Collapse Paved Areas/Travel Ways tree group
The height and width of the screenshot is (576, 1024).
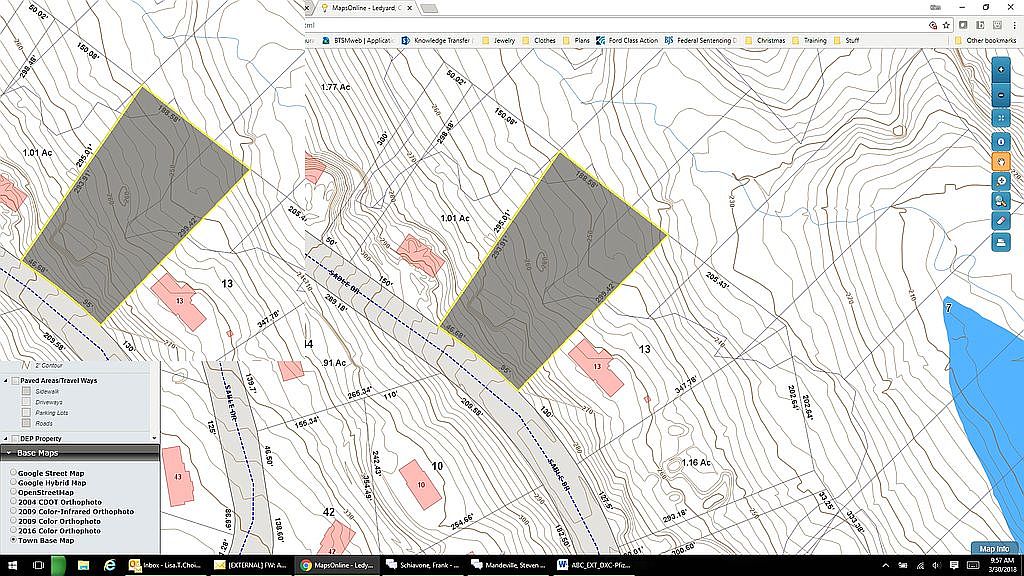pos(6,380)
